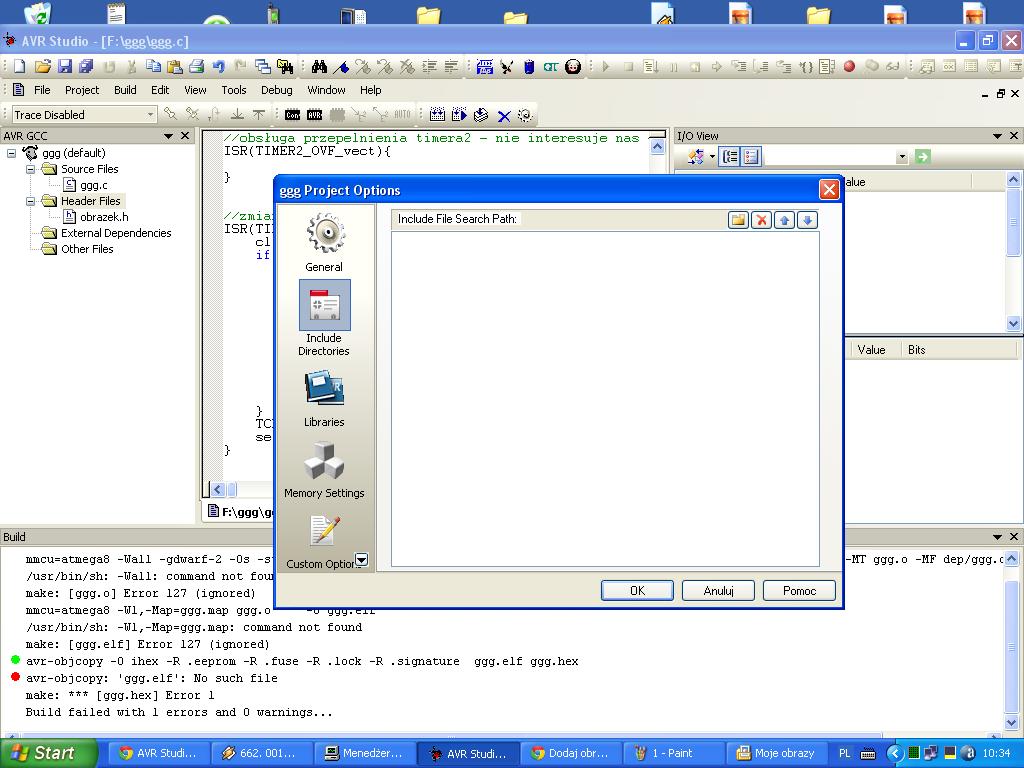This screenshot has height=768, width=1024.
Task: Click the Paste clipboard icon
Action: point(174,66)
